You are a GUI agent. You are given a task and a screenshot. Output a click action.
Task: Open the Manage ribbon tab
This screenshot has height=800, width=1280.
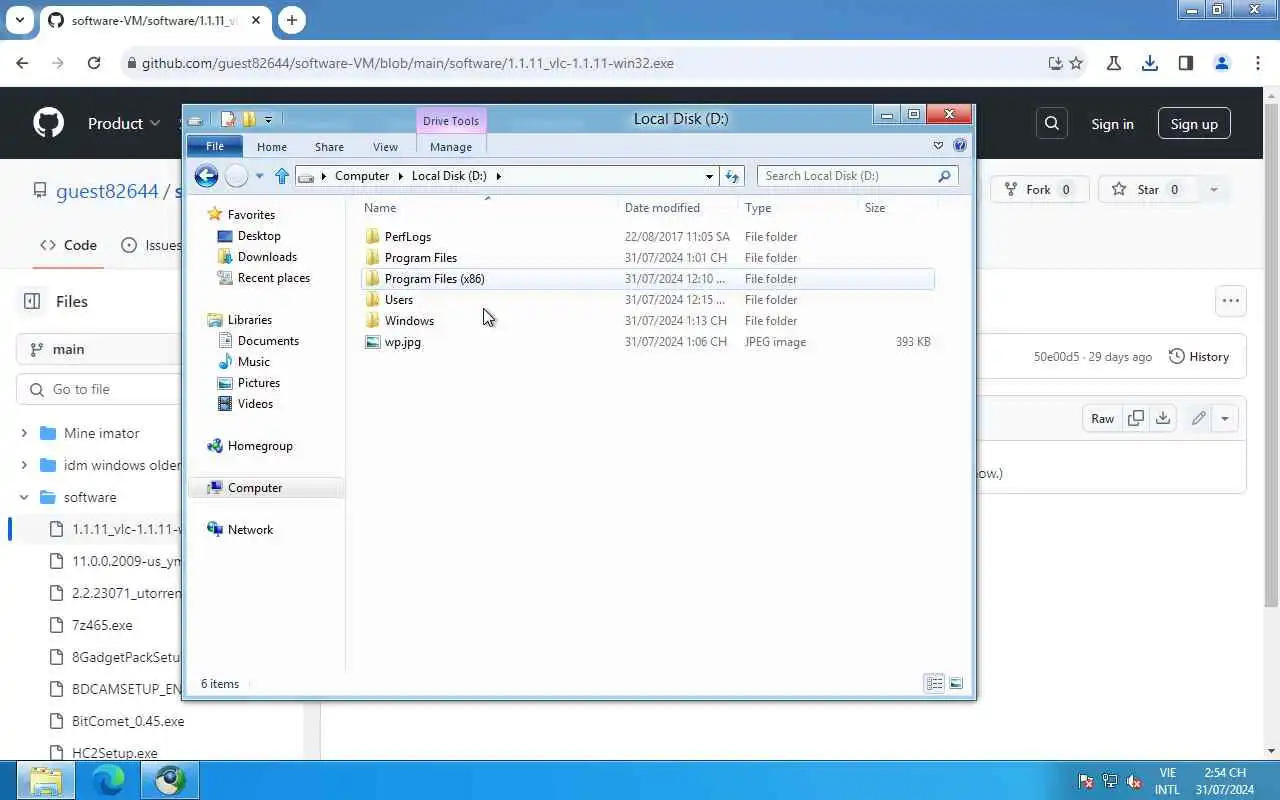point(450,146)
